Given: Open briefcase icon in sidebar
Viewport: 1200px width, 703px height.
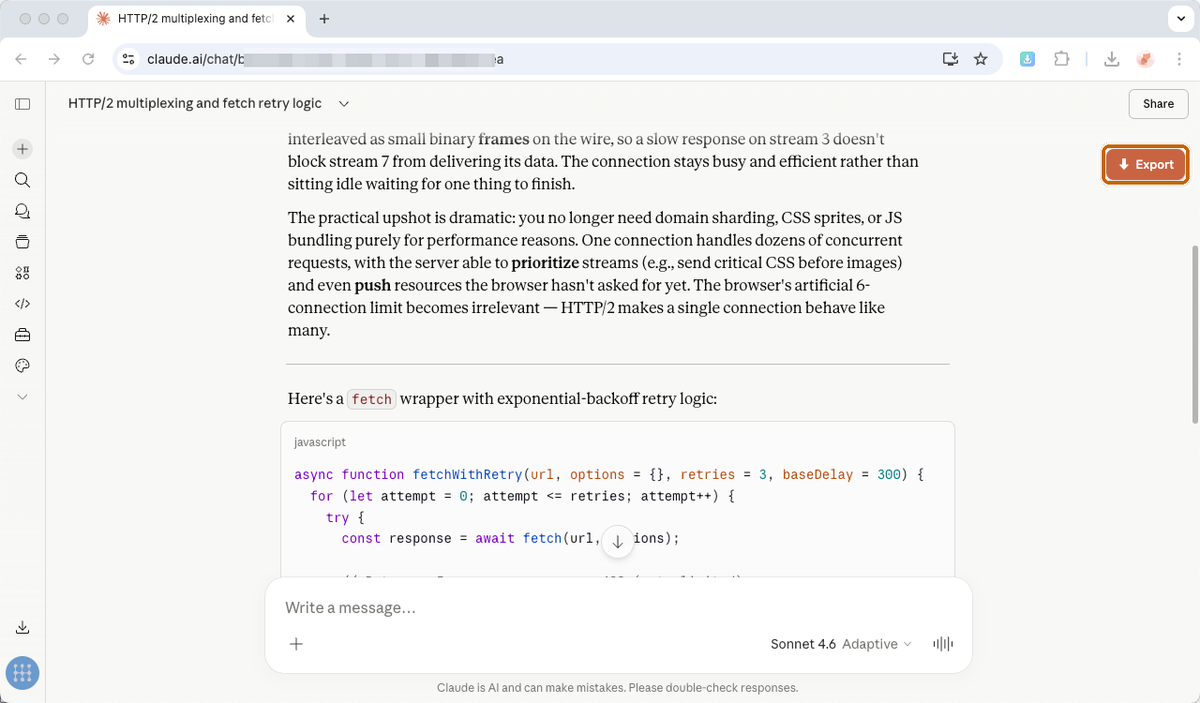Looking at the screenshot, I should [22, 334].
